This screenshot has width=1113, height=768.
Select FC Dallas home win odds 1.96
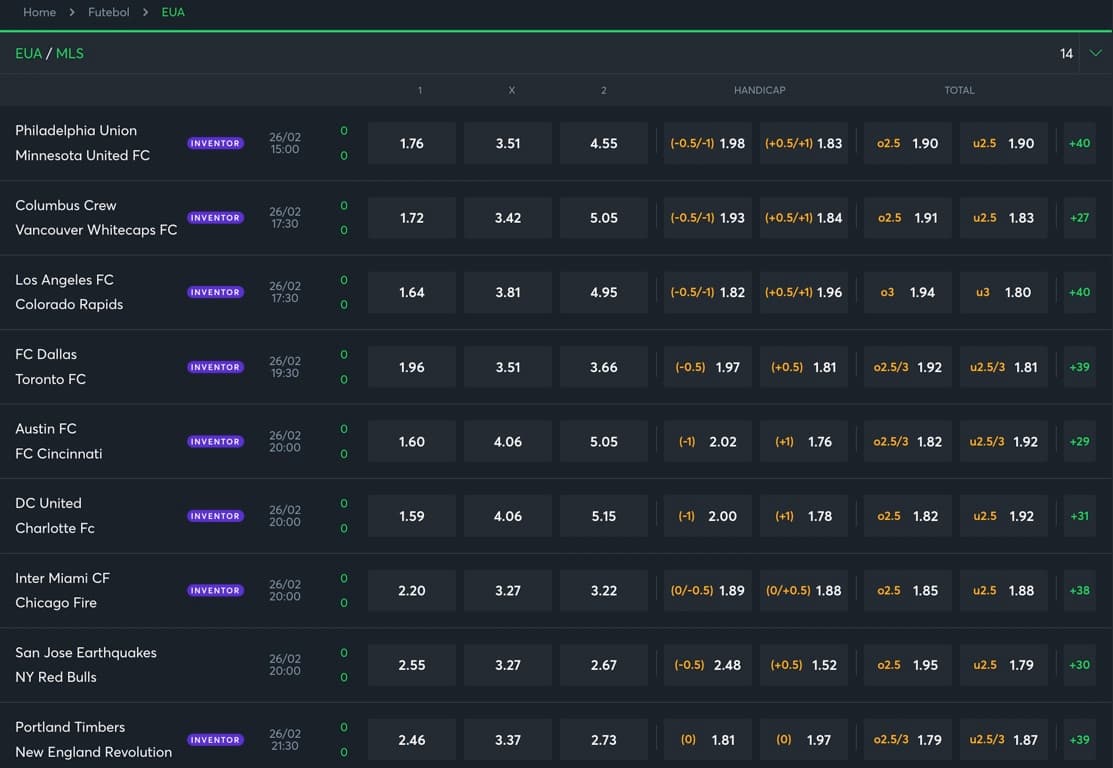tap(412, 367)
